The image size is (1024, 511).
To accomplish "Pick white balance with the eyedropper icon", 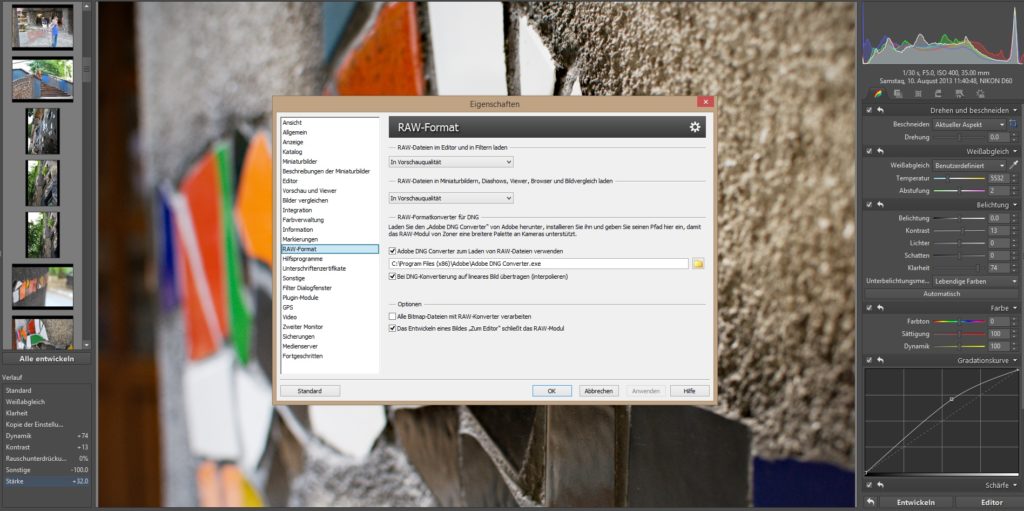I will coord(1014,165).
